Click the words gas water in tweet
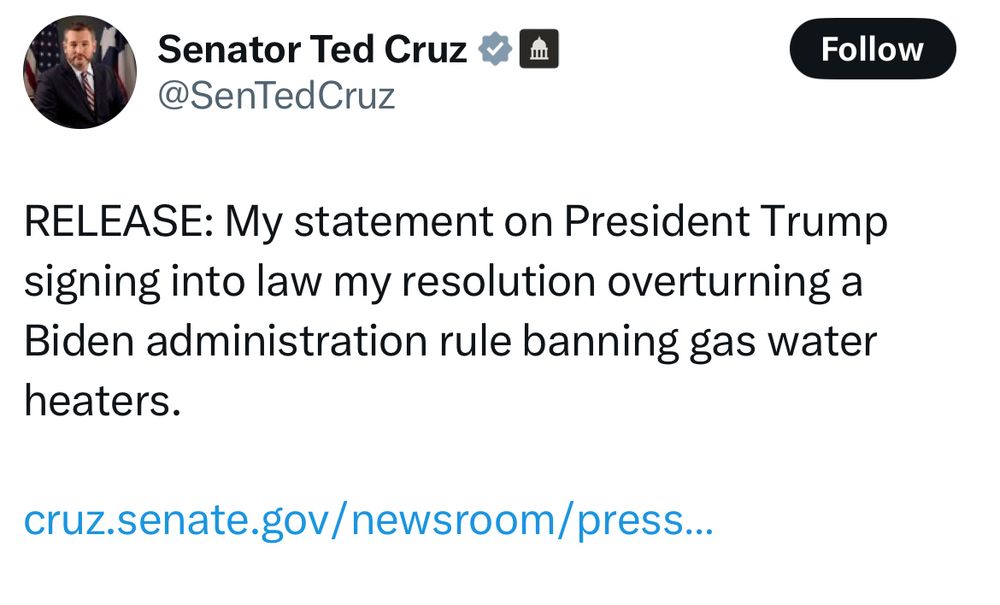The width and height of the screenshot is (1000, 605). click(x=783, y=342)
